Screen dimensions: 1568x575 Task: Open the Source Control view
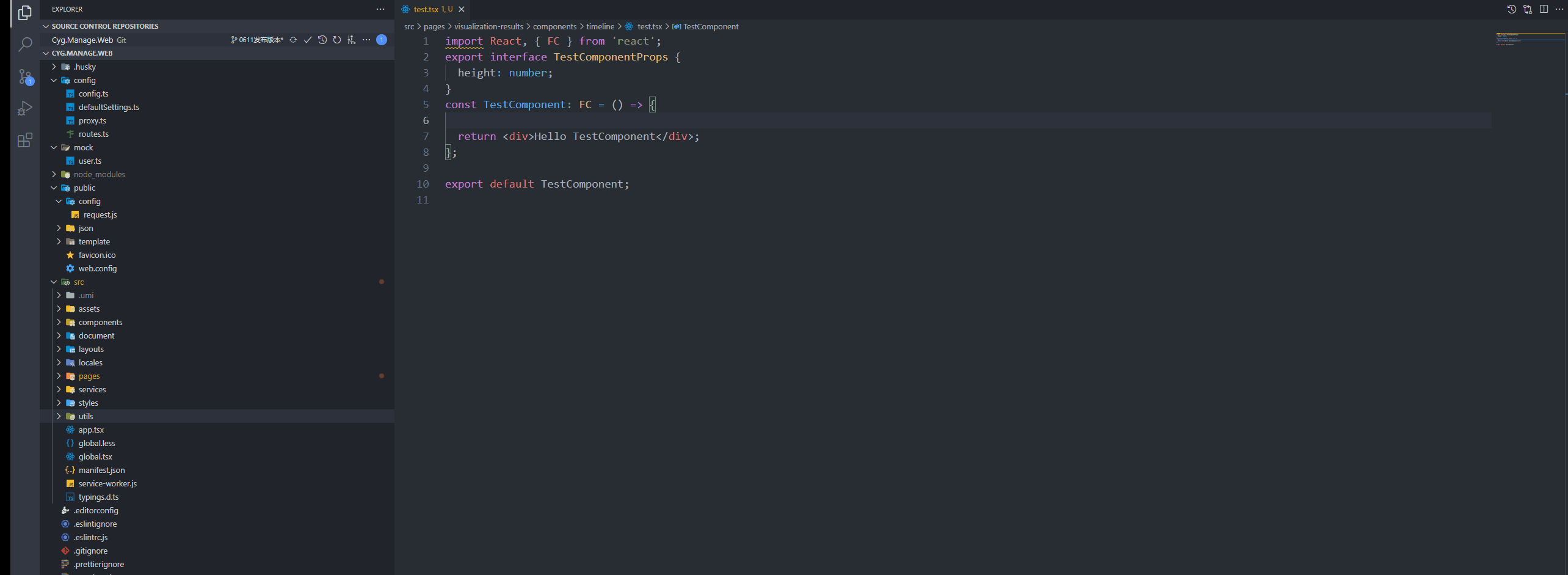click(x=25, y=76)
